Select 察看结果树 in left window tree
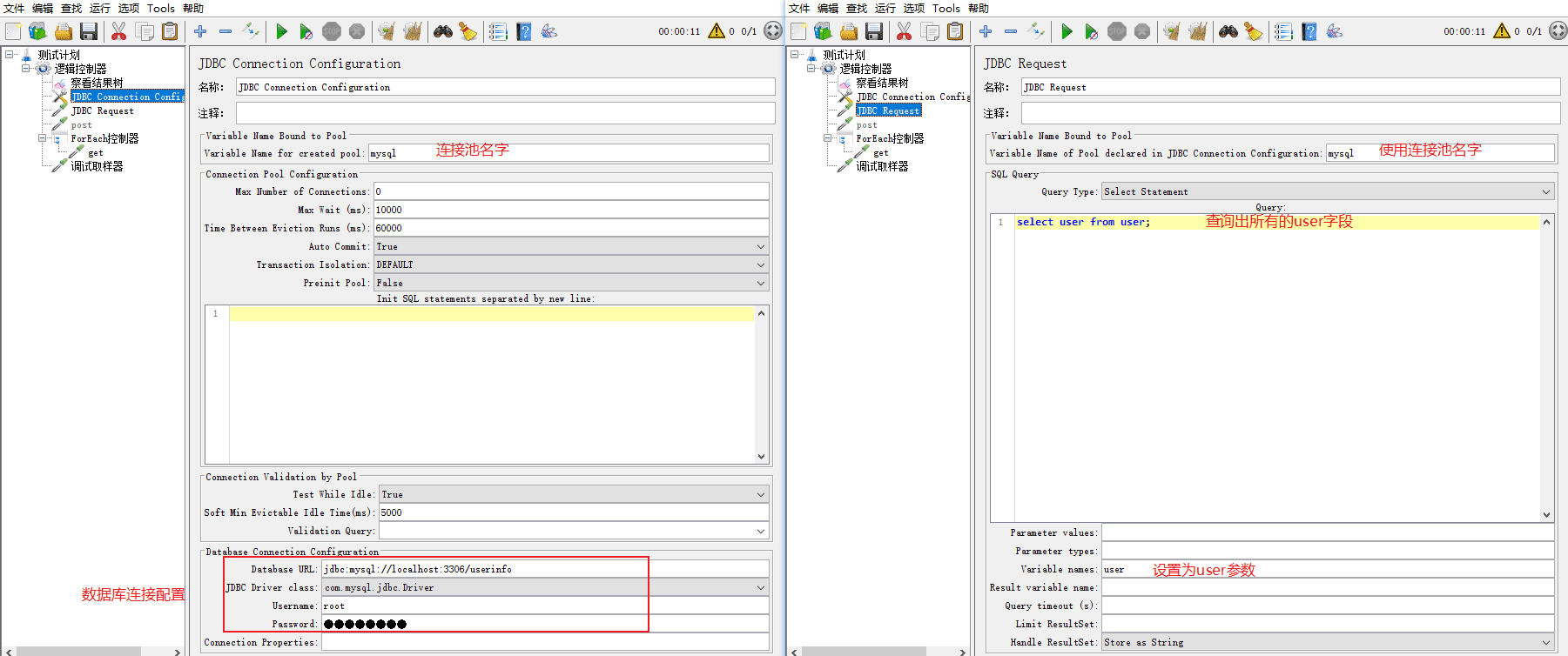Image resolution: width=1568 pixels, height=656 pixels. (x=97, y=83)
